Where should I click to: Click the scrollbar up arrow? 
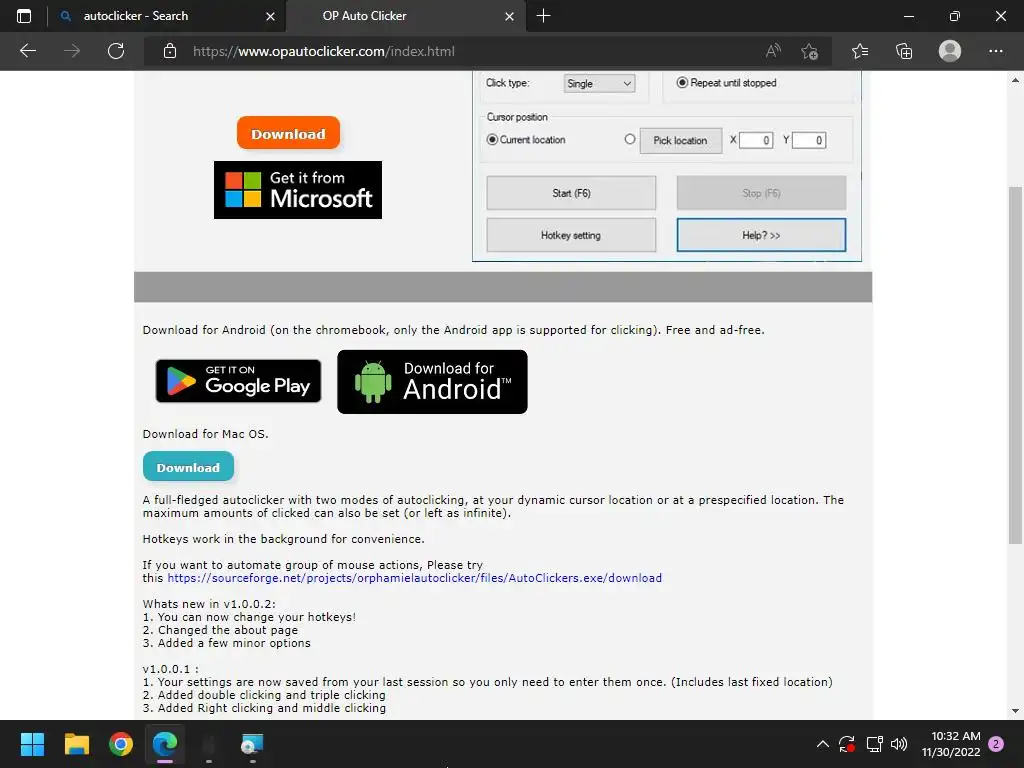pos(1015,80)
